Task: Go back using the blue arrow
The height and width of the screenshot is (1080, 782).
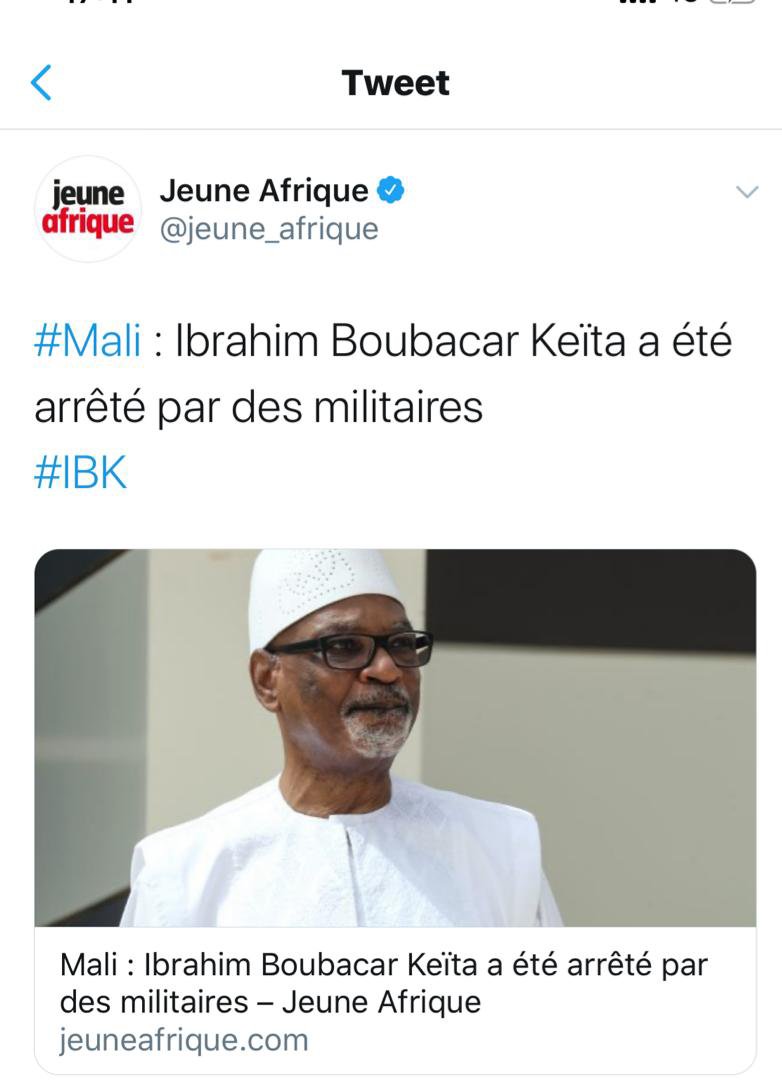Action: pos(41,83)
